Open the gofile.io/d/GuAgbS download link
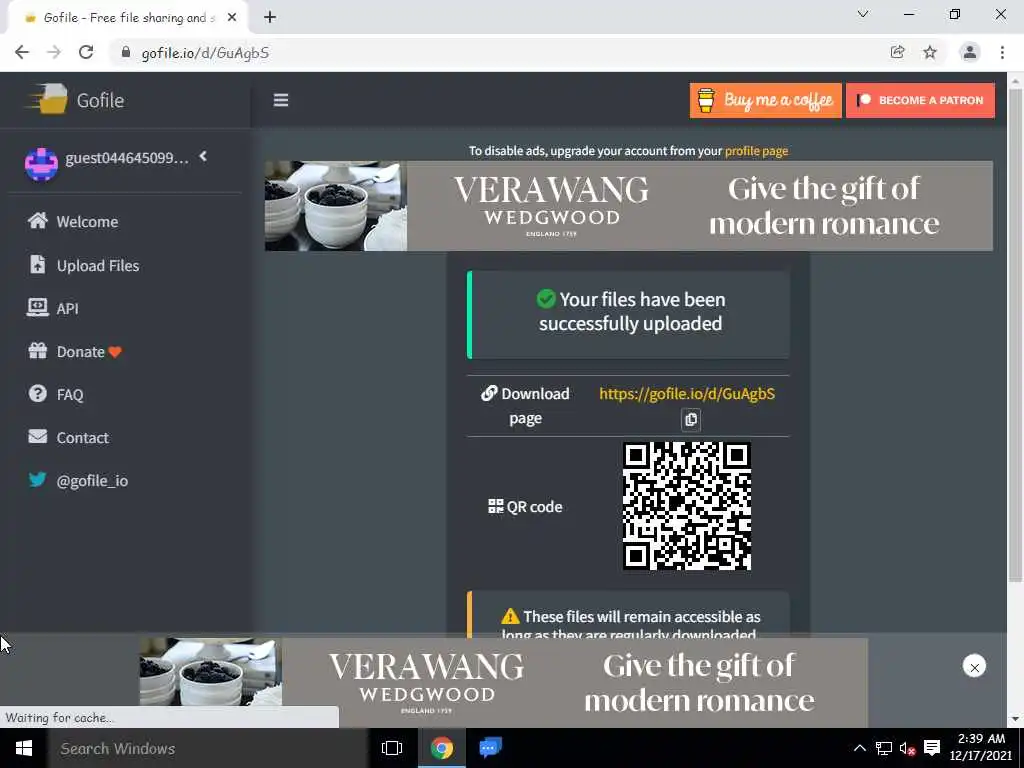 (x=687, y=394)
